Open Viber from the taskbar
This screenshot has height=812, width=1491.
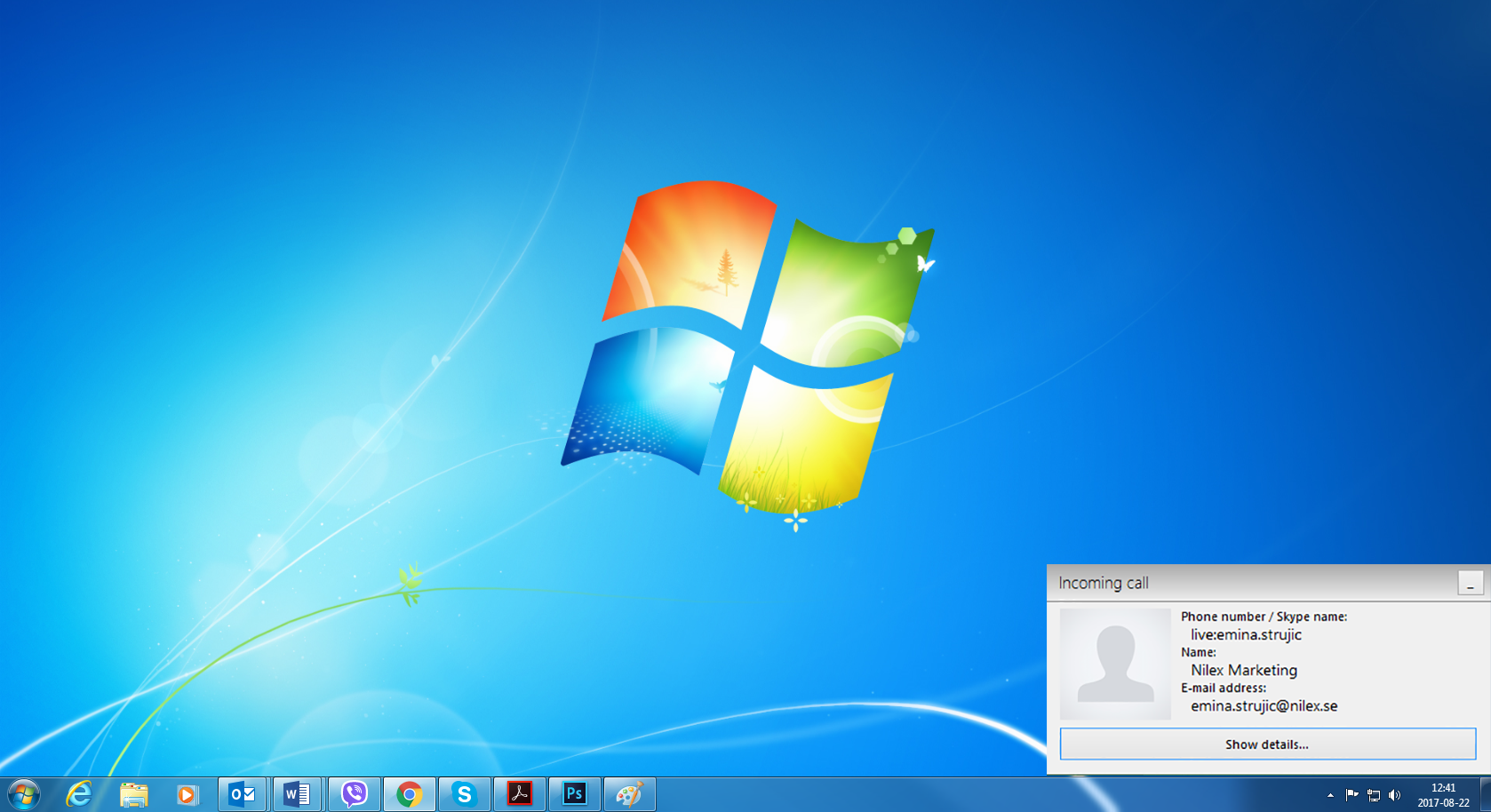click(354, 793)
